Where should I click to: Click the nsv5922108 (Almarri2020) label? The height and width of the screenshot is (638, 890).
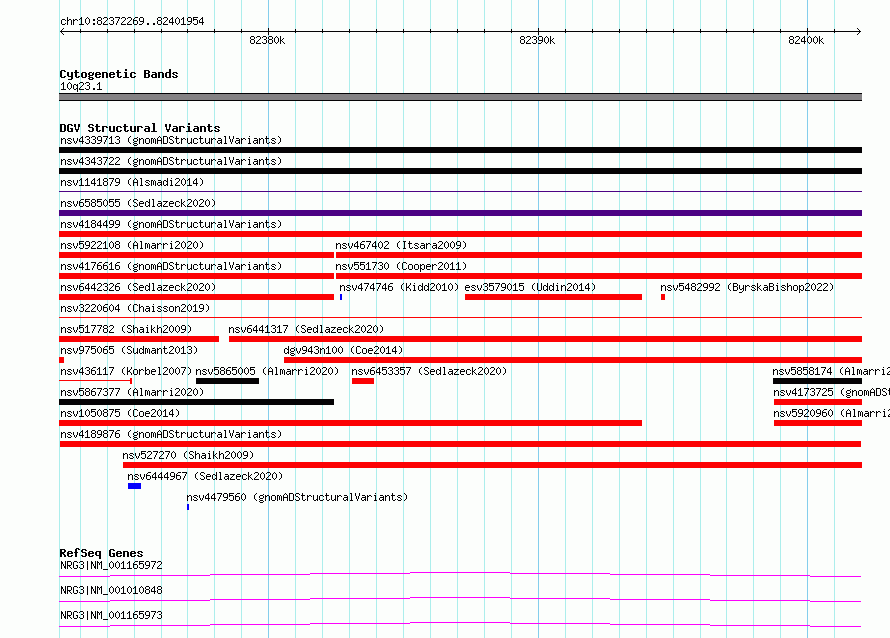coord(132,245)
